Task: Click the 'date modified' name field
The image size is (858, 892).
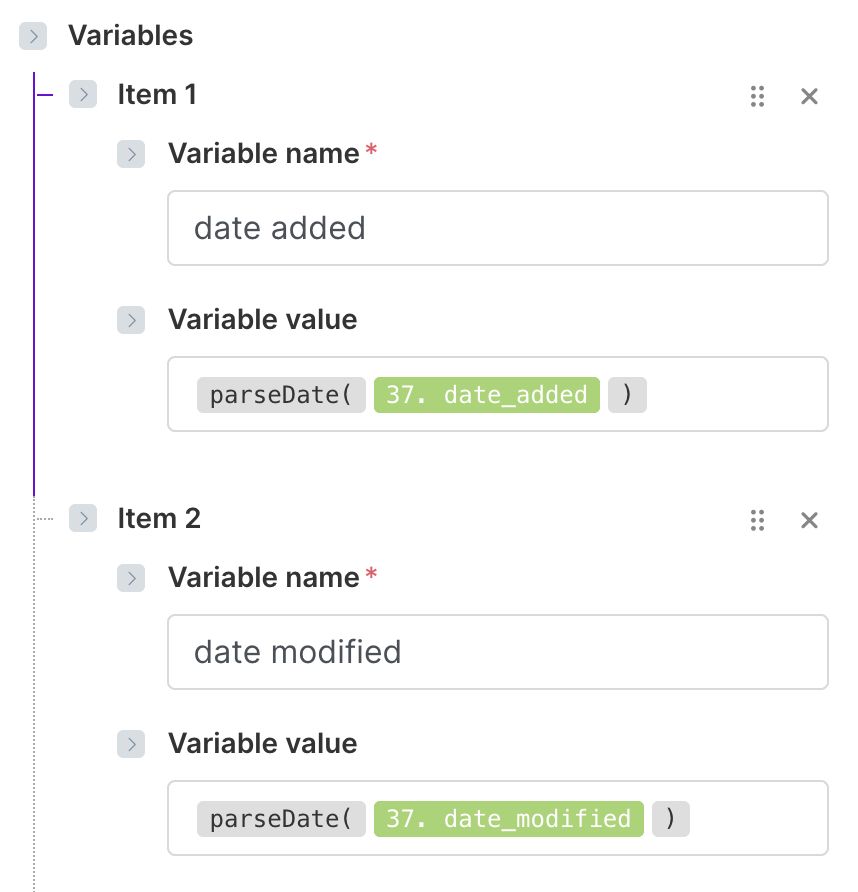Action: tap(497, 652)
